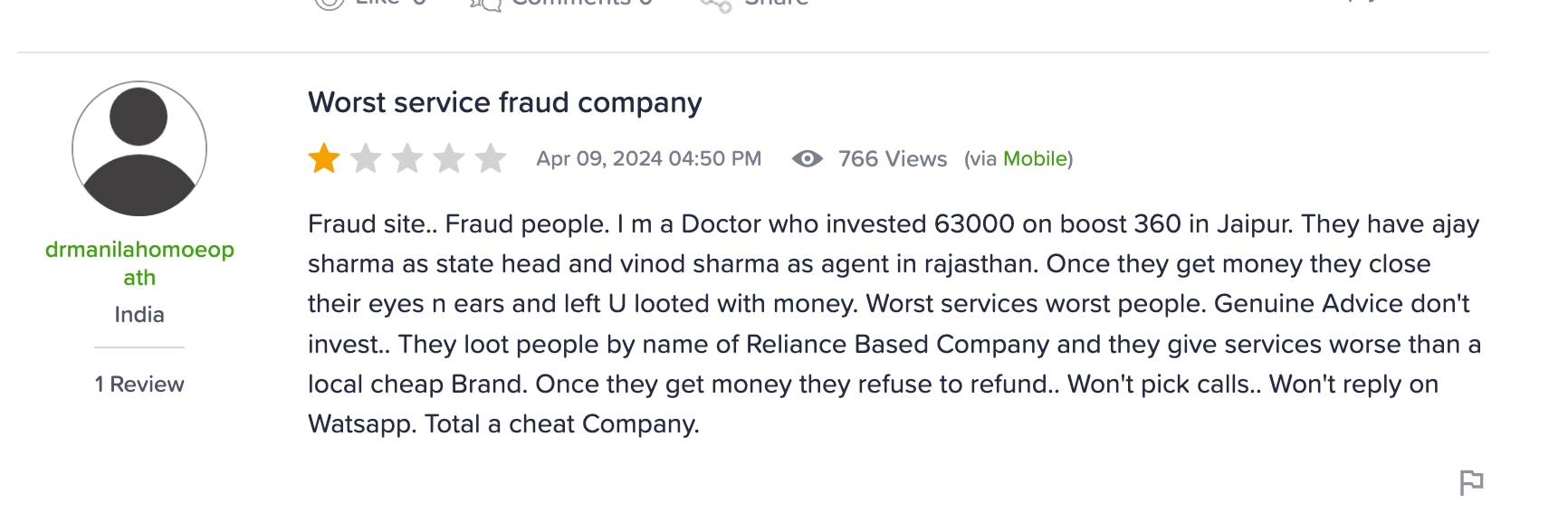
Task: Click the second grey rating star
Action: 366,159
